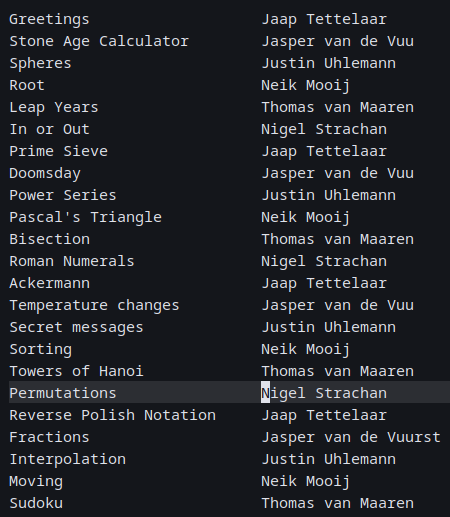Click the Prime Sieve entry
This screenshot has width=450, height=517.
point(58,152)
